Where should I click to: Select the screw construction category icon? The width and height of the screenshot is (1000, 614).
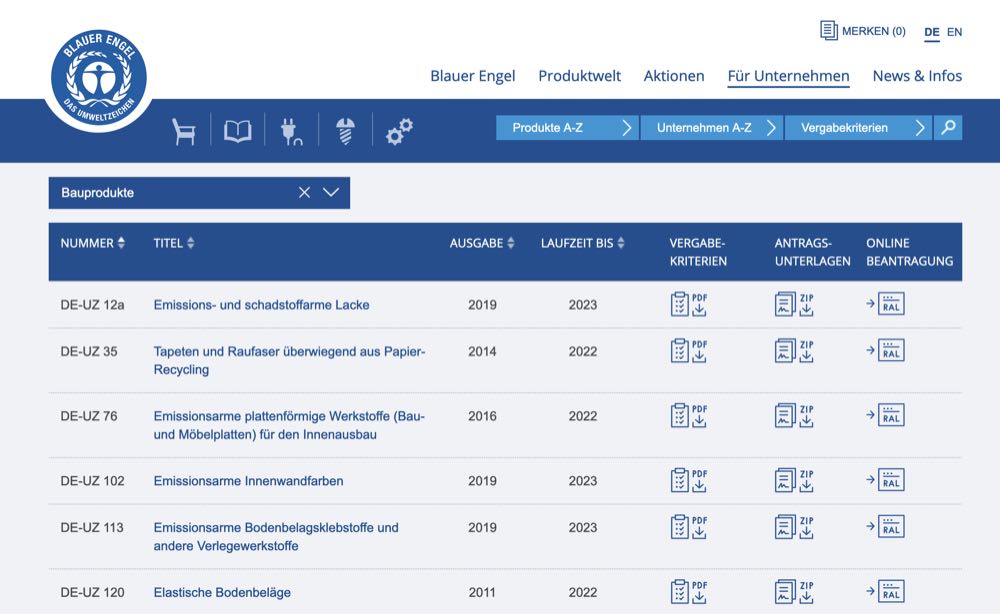coord(345,131)
